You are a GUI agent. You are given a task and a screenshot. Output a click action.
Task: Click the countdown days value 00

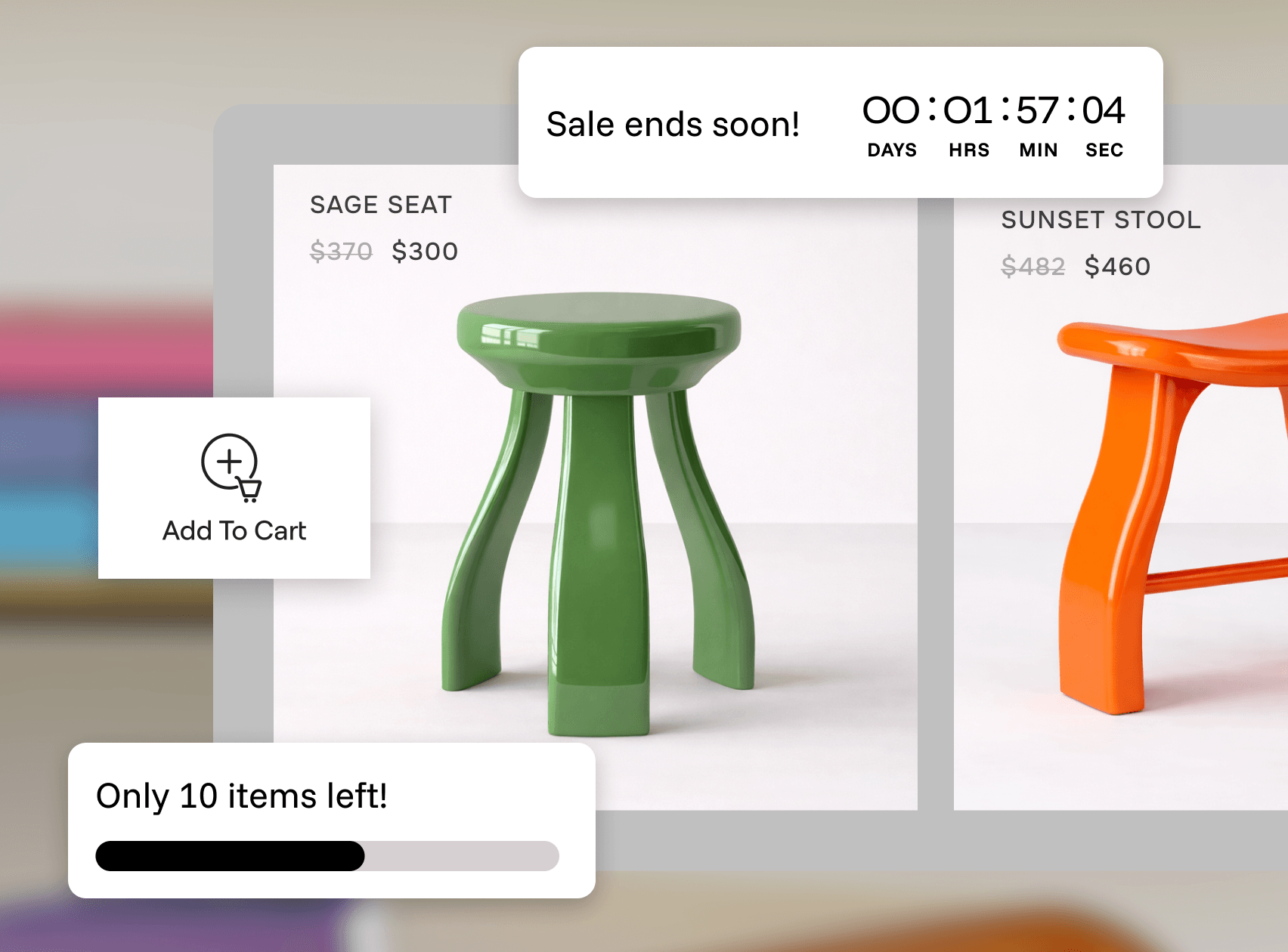click(x=891, y=111)
